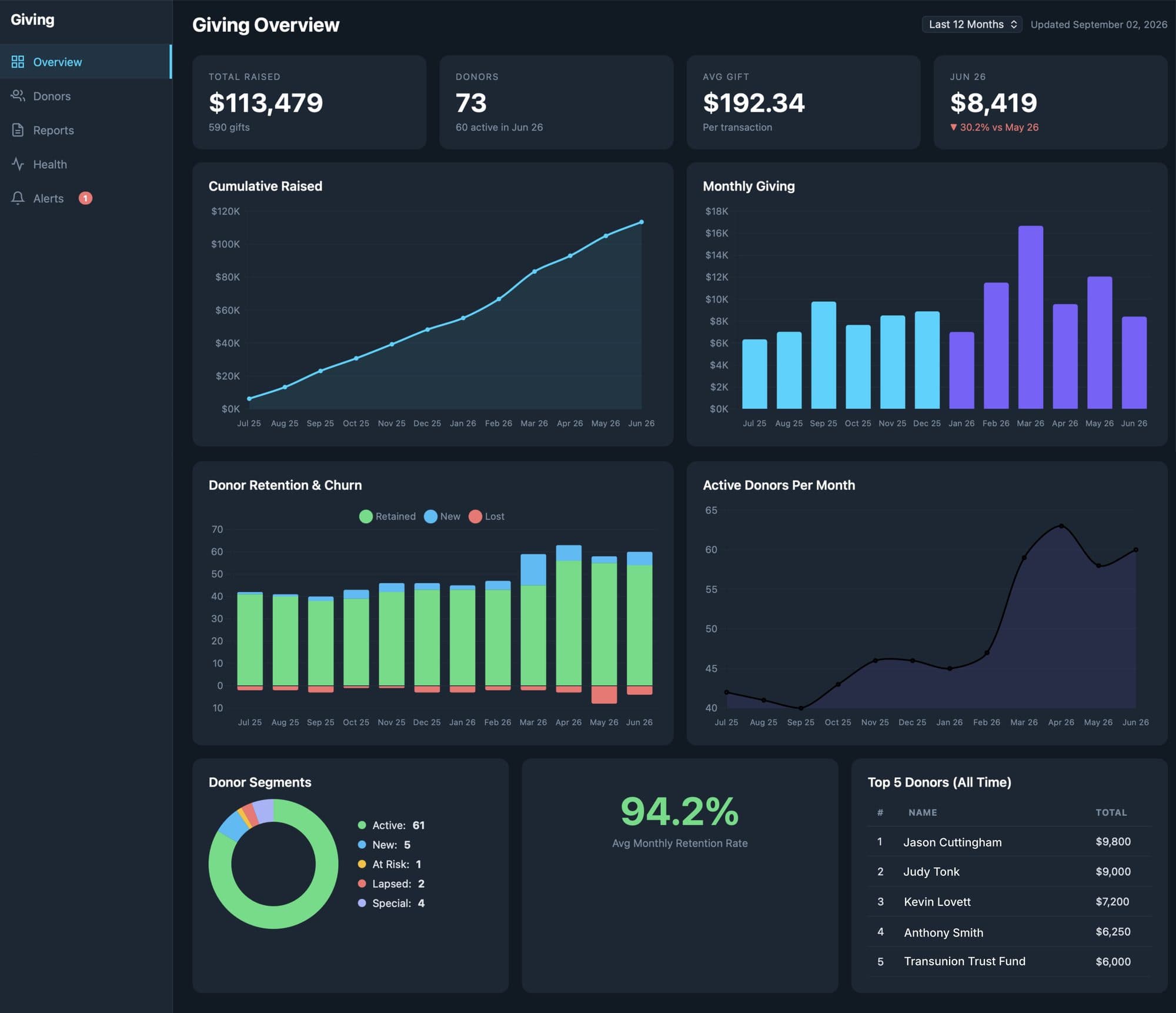Open the Alerts page
1176x1013 pixels.
click(86, 198)
